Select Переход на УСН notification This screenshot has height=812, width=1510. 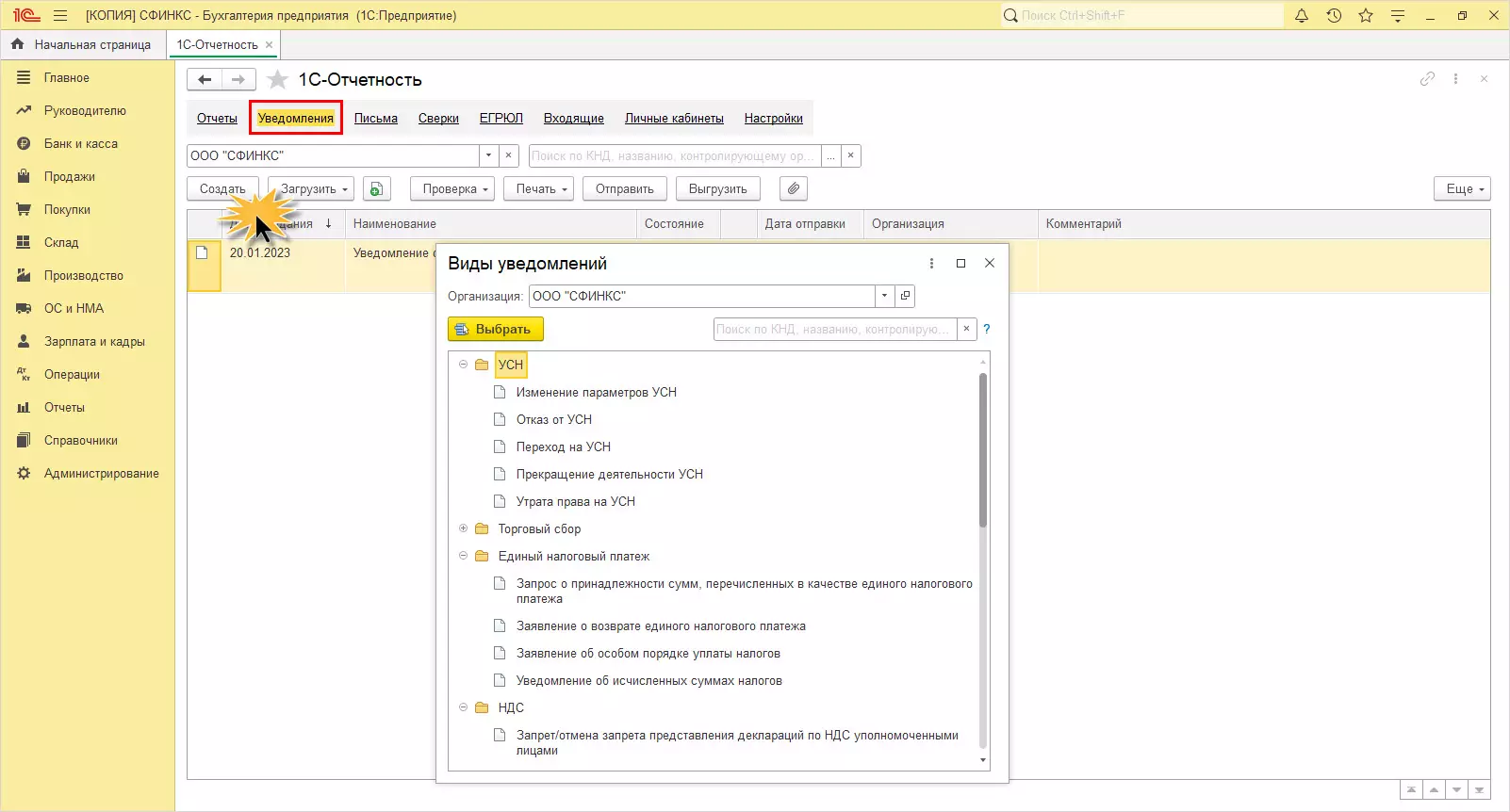564,447
